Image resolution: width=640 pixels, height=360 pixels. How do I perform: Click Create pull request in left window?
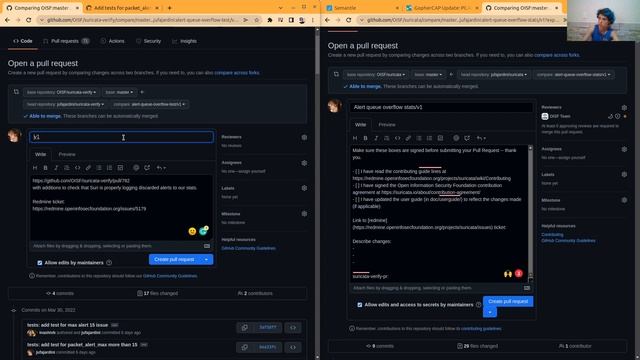point(175,260)
